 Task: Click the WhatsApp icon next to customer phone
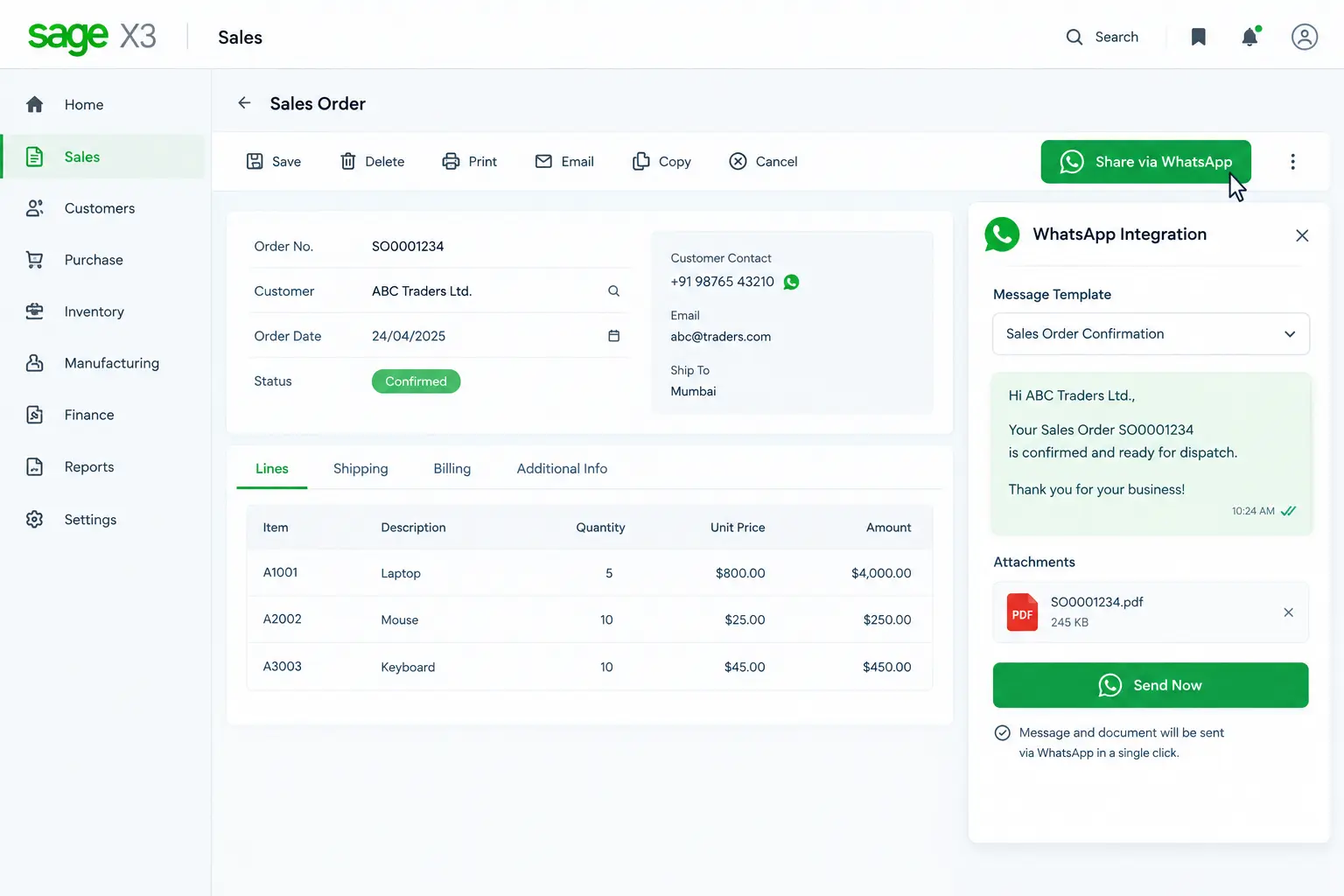(x=791, y=282)
